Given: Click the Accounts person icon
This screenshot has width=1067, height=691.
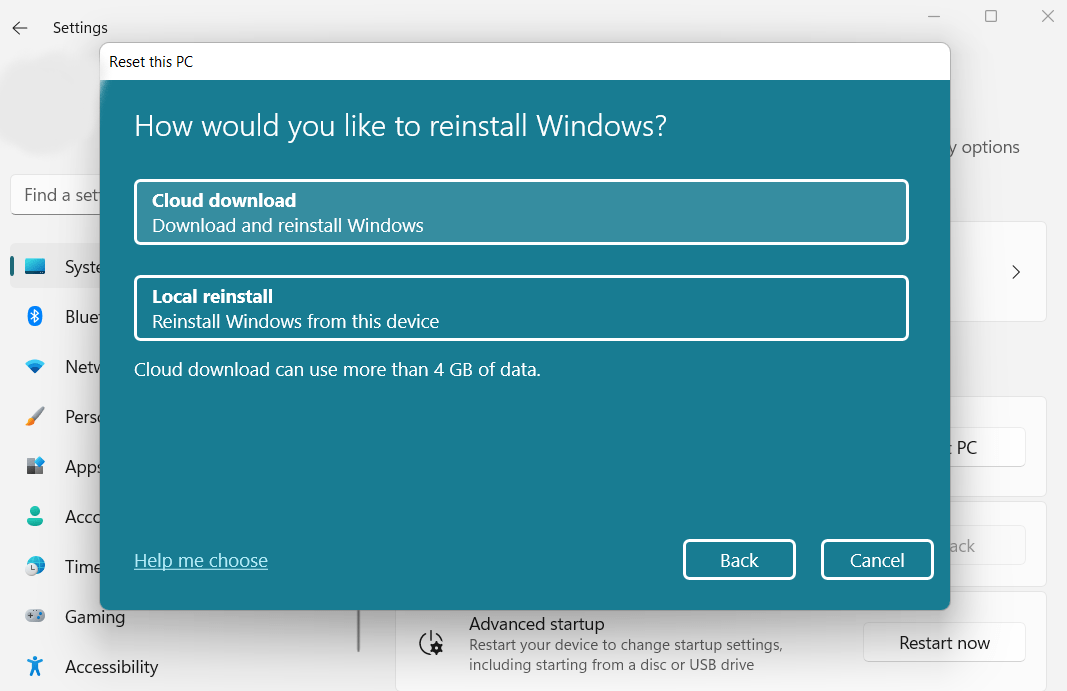Looking at the screenshot, I should click(x=35, y=516).
